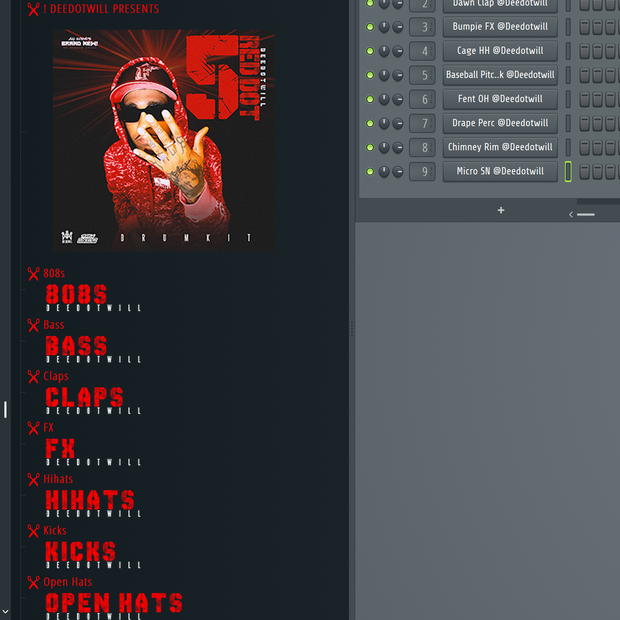Viewport: 620px width, 620px height.
Task: Click the Open Hats folder scissors icon
Action: tap(33, 582)
